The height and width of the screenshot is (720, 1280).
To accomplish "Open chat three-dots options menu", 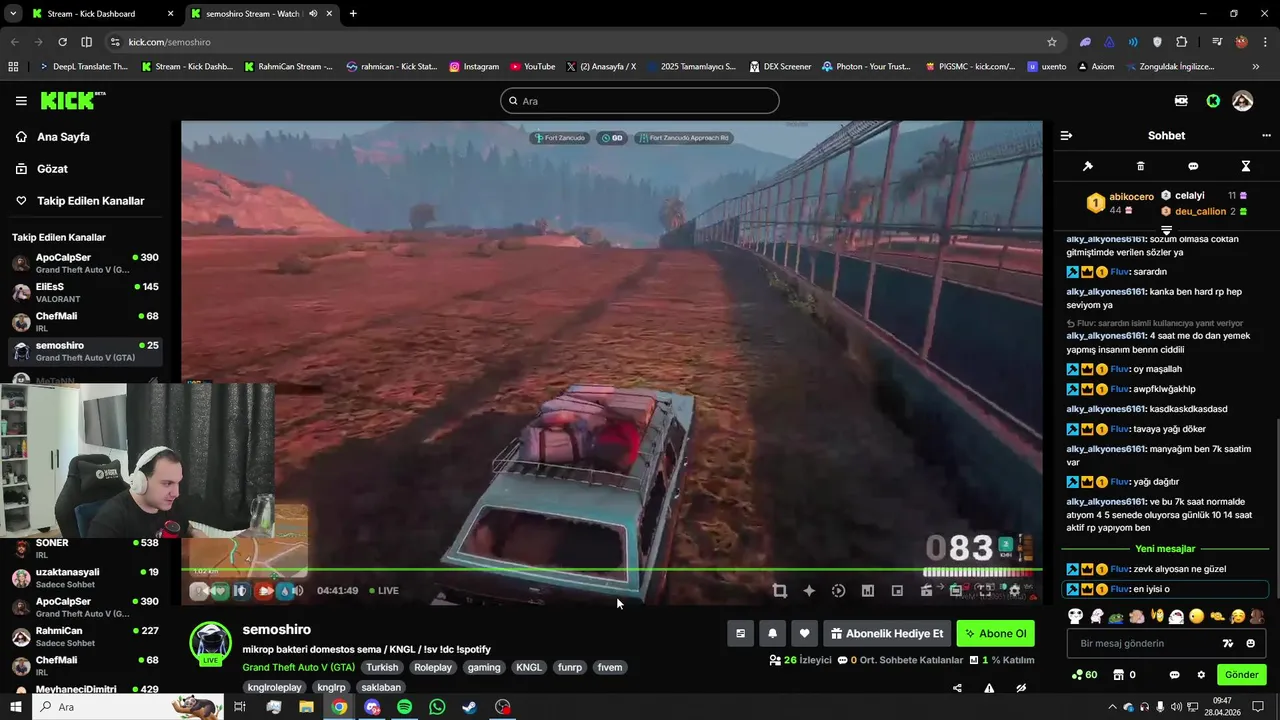I will click(1266, 136).
